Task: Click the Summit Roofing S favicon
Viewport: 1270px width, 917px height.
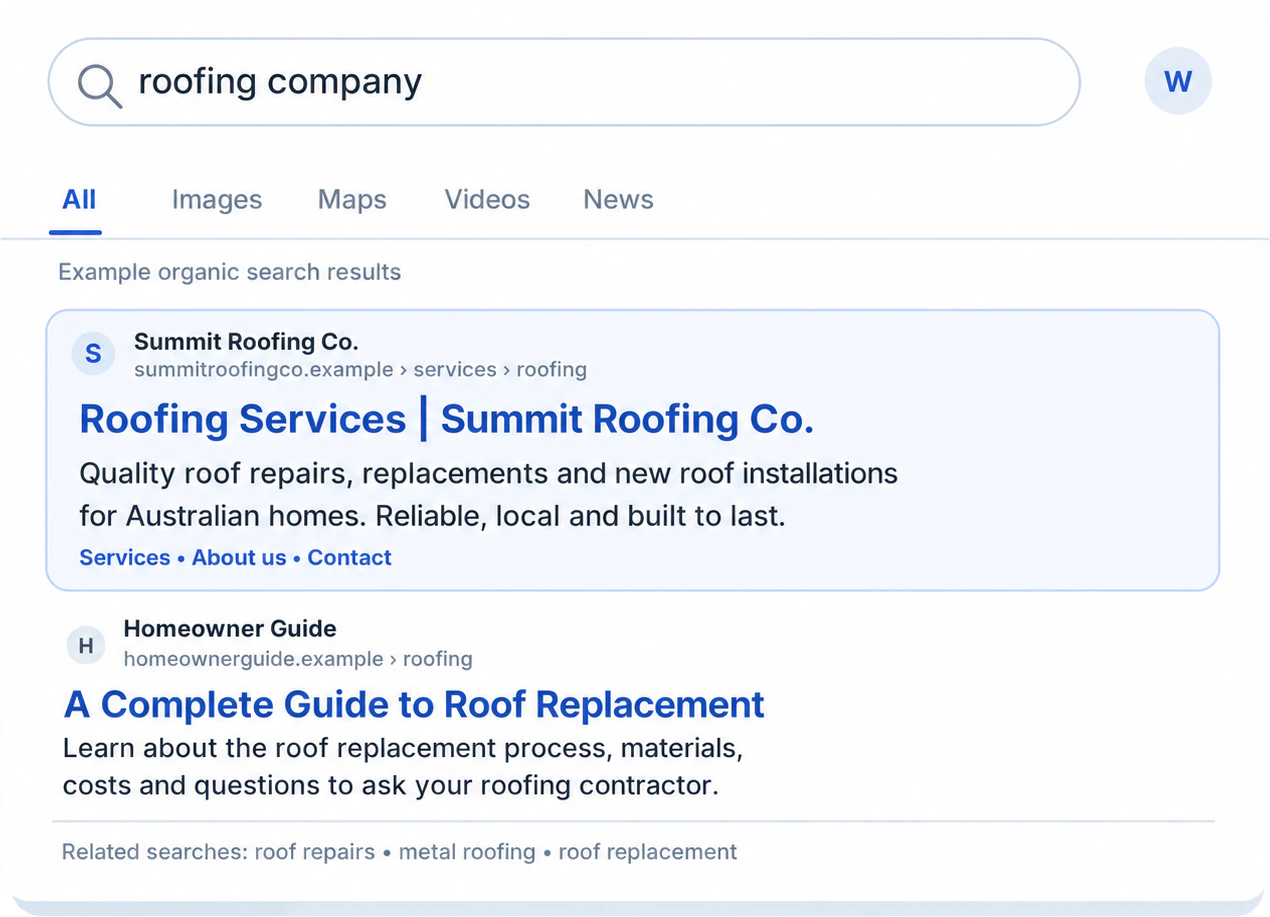Action: click(93, 353)
